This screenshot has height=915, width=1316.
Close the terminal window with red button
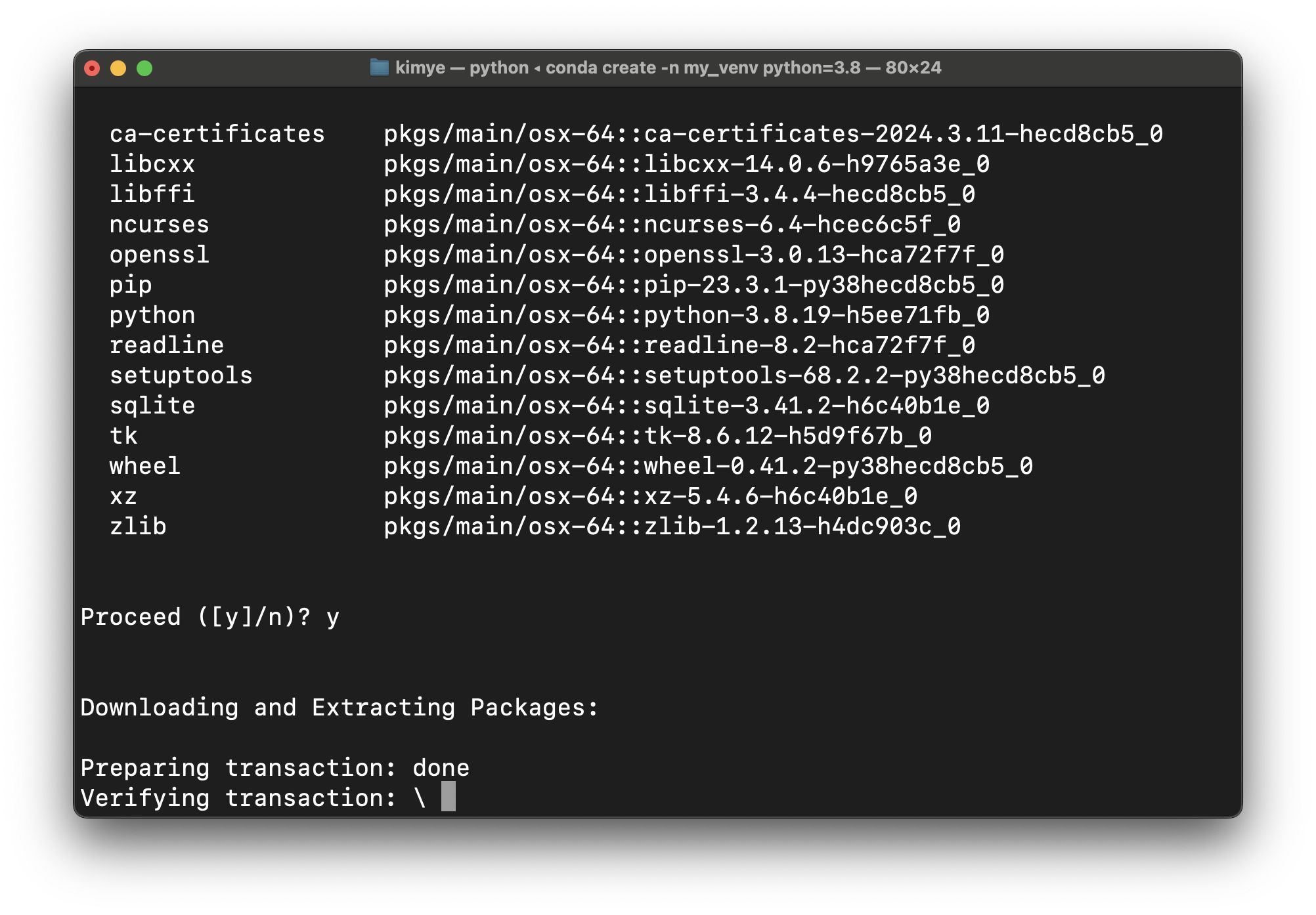92,68
